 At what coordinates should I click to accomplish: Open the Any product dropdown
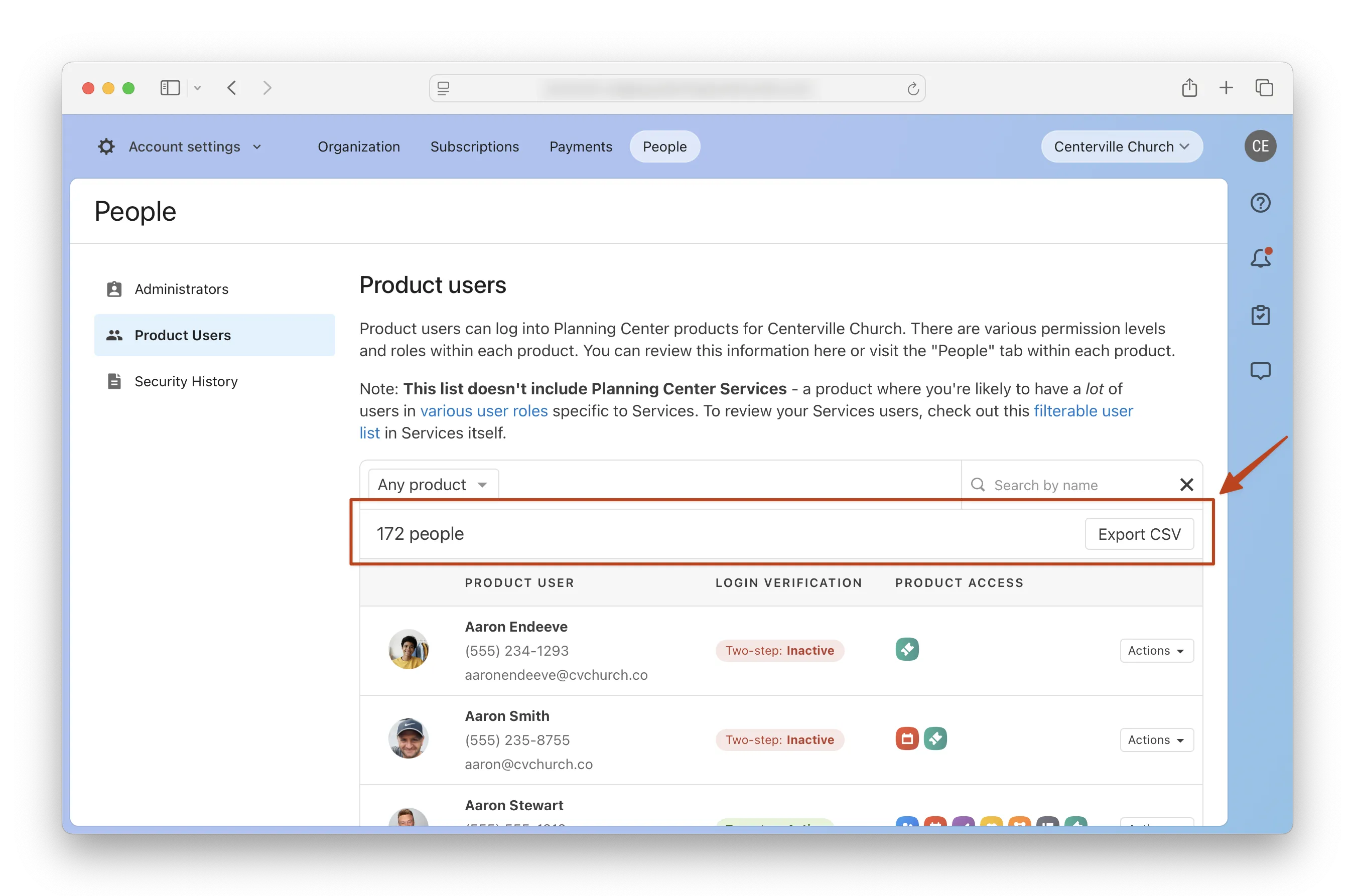pyautogui.click(x=433, y=484)
